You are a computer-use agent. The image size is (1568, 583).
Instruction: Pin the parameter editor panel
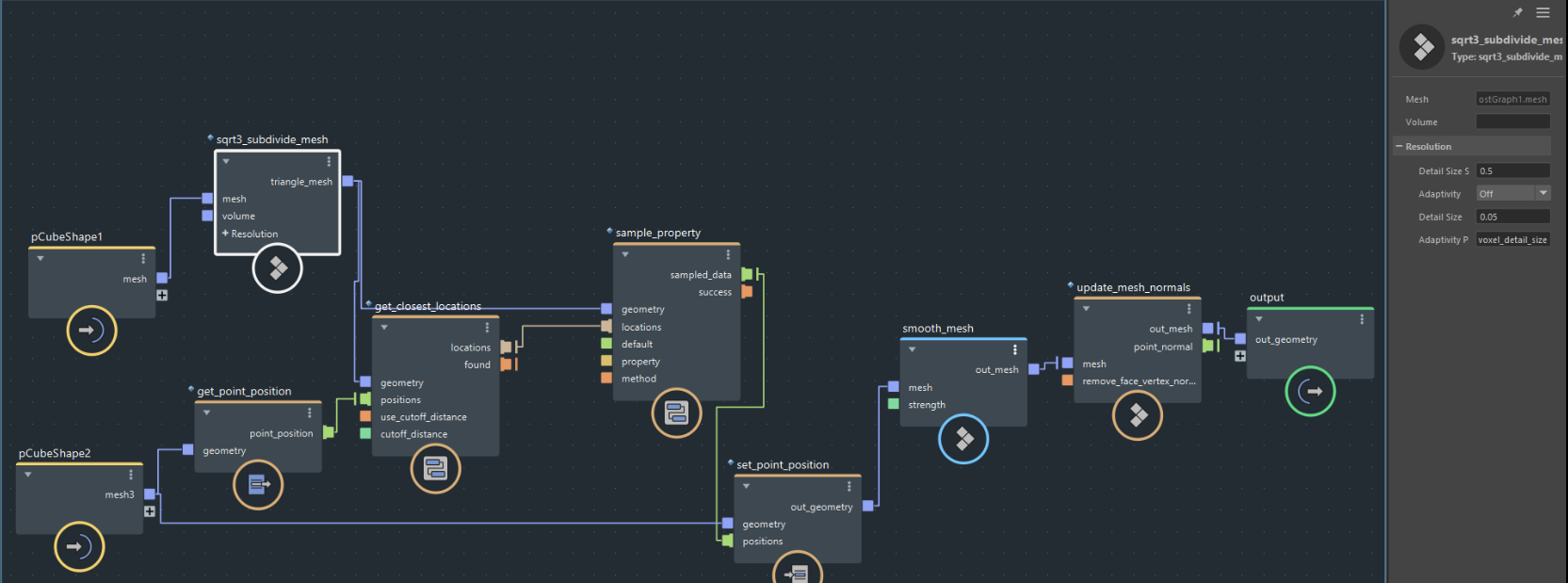(1517, 13)
